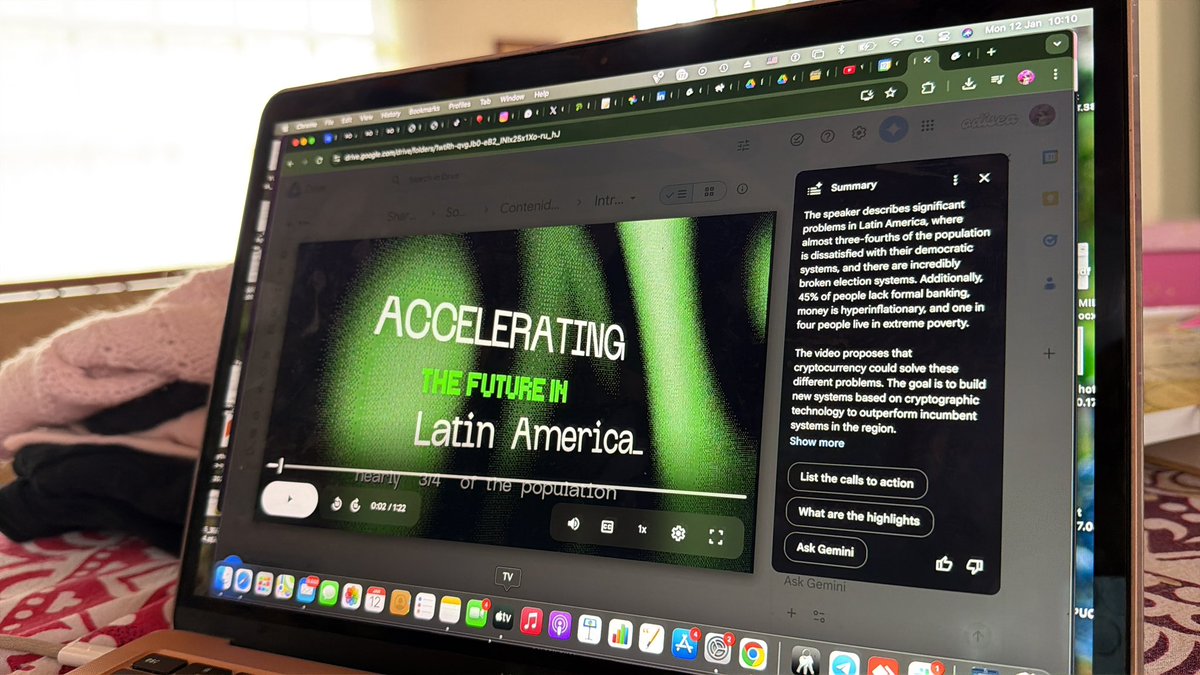The height and width of the screenshot is (675, 1200).
Task: Toggle video captions
Action: click(x=607, y=526)
